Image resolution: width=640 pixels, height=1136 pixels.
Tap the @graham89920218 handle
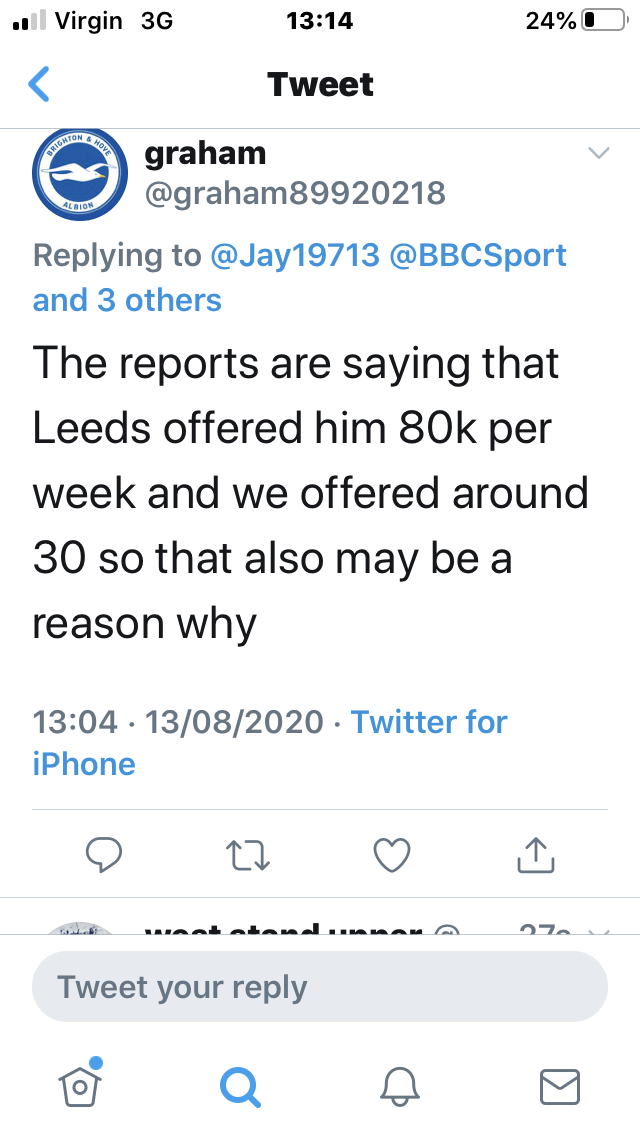point(295,193)
